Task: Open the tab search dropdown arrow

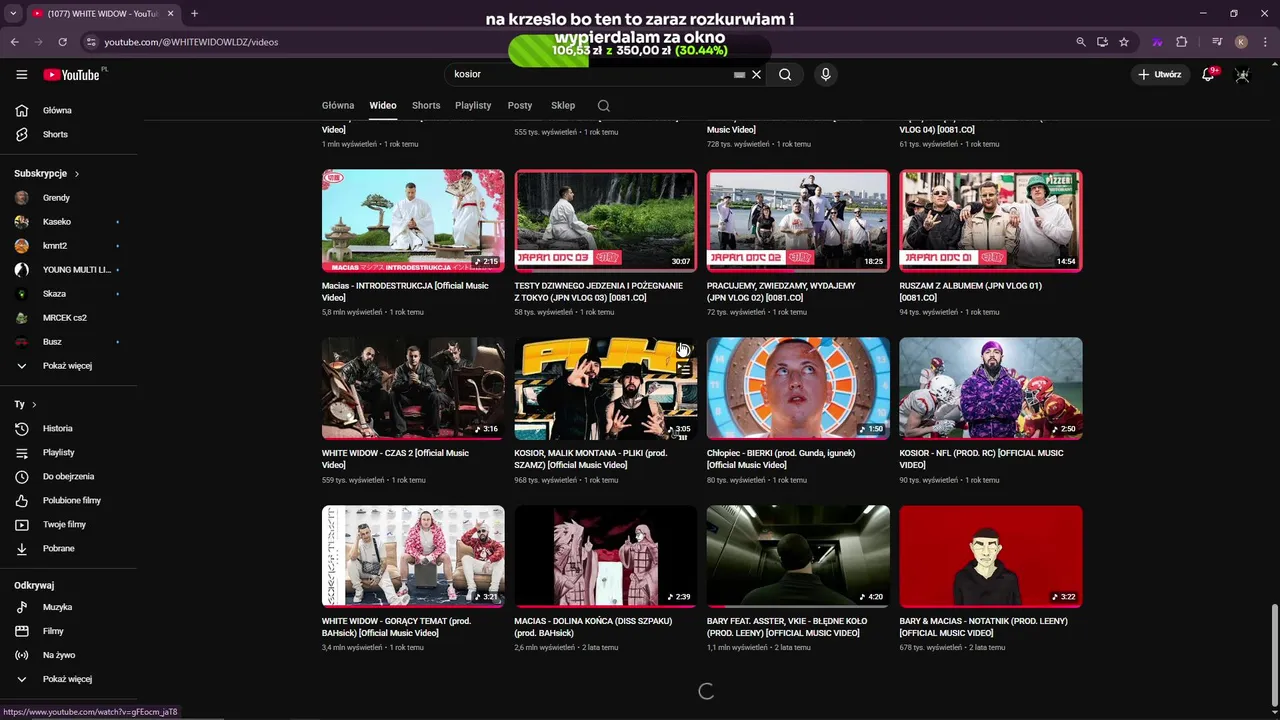Action: 12,13
